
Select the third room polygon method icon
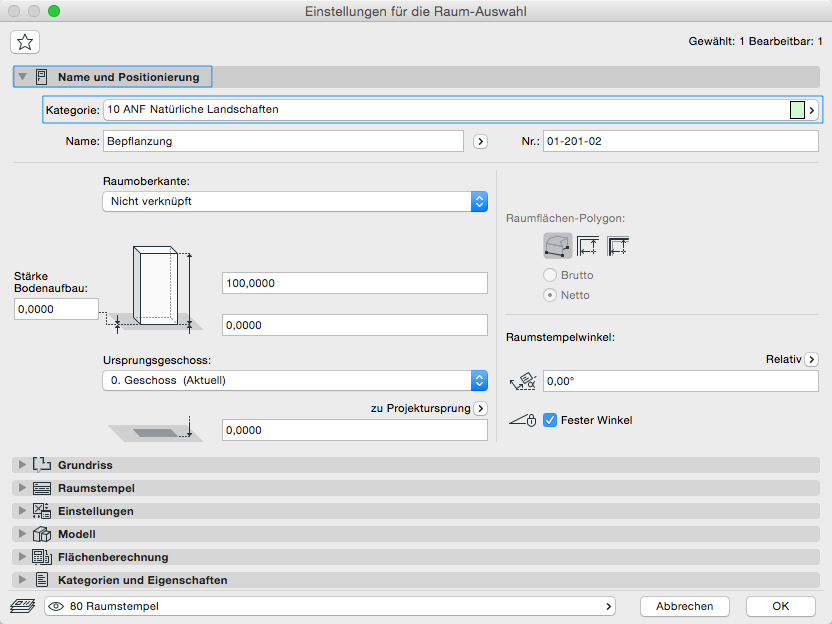tap(618, 245)
